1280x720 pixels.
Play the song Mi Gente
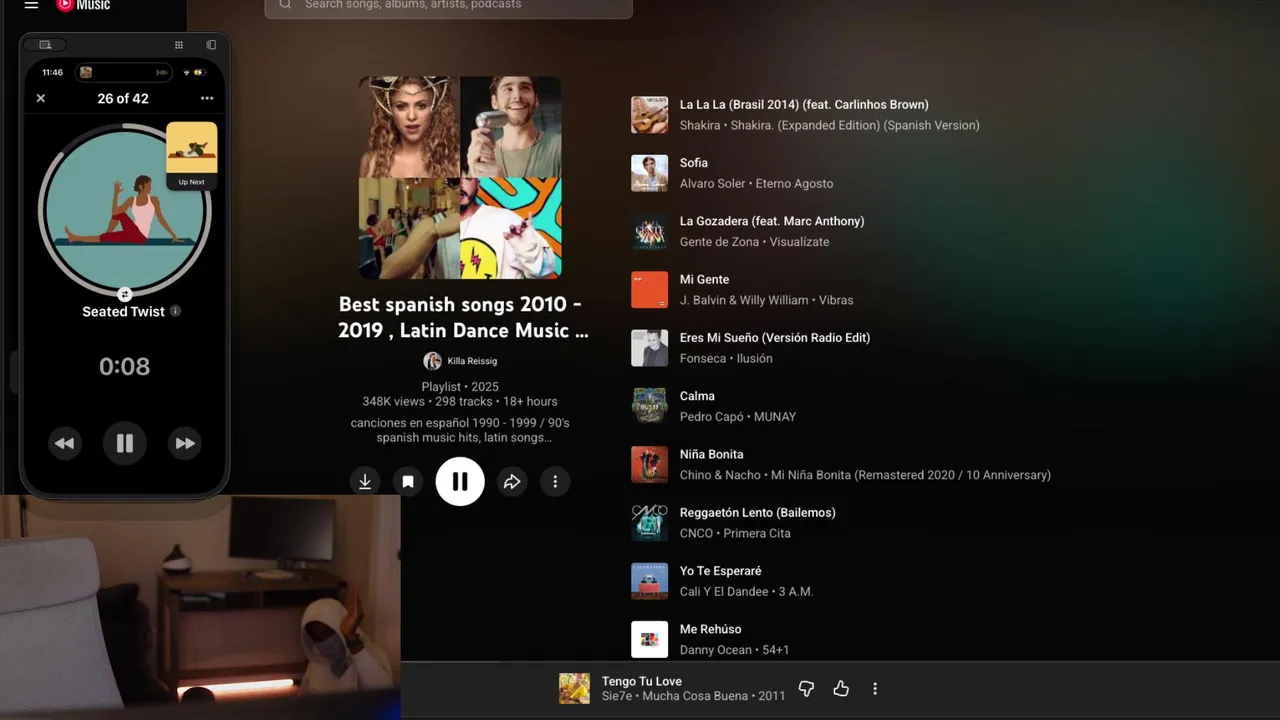click(x=705, y=279)
